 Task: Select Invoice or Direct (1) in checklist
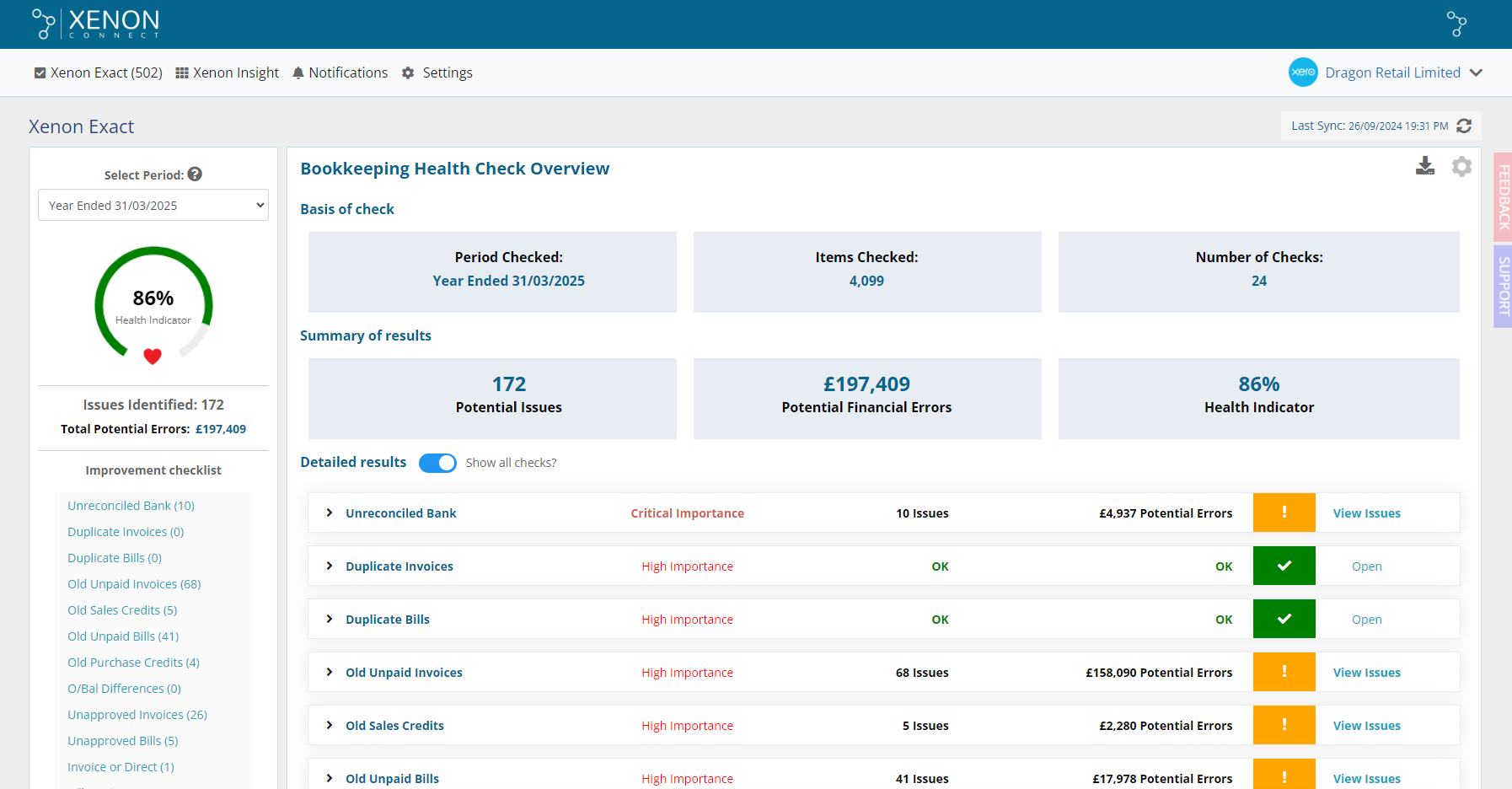coord(121,767)
